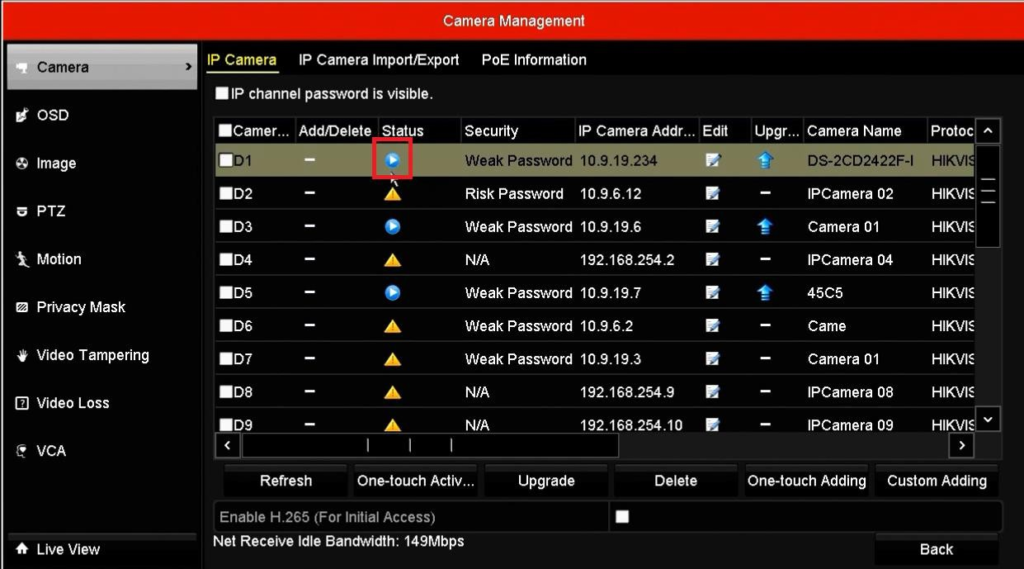1024x569 pixels.
Task: Enable IP channel password is visible checkbox
Action: [222, 94]
